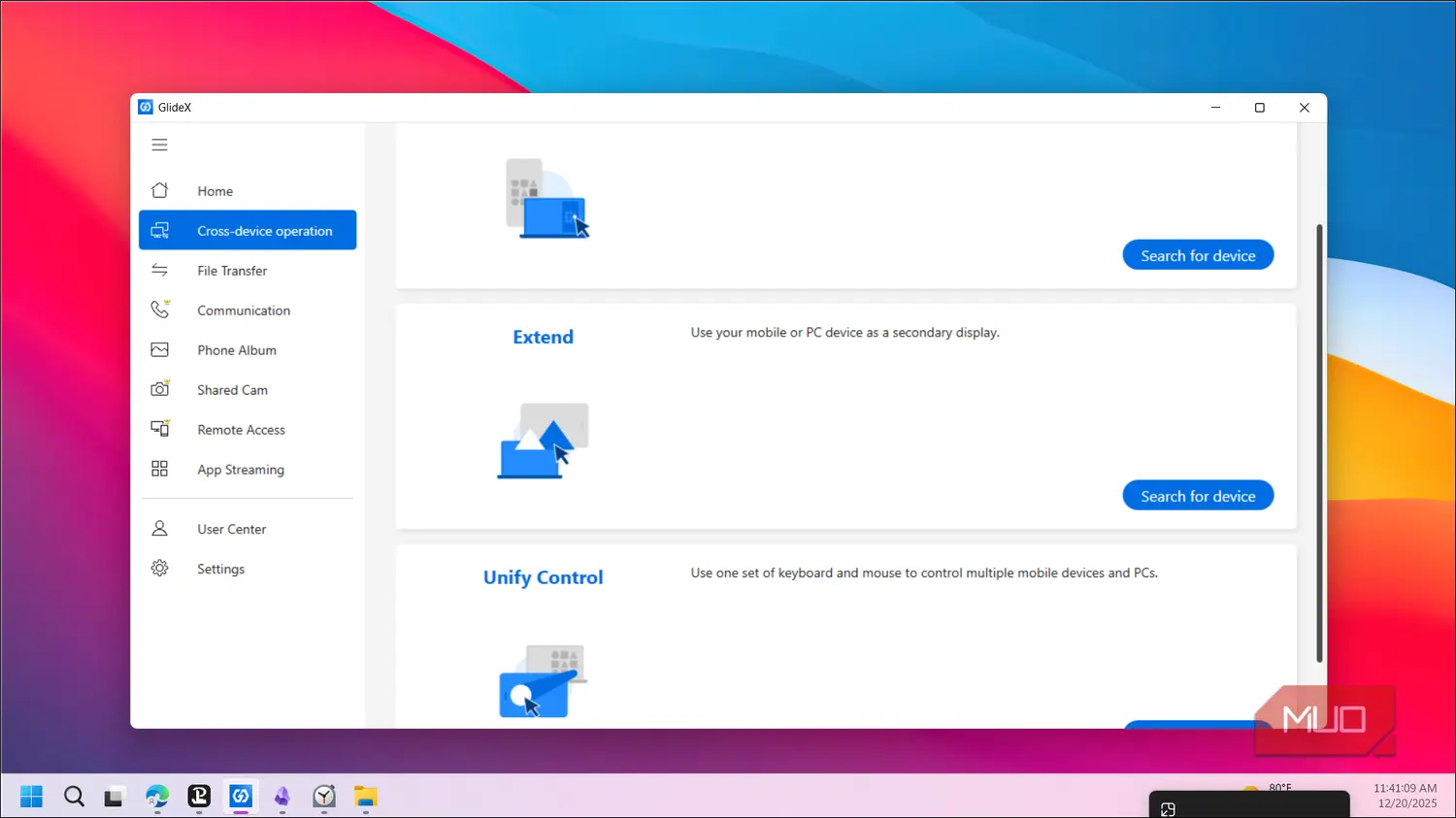Open File Explorer from the taskbar
Viewport: 1456px width, 818px height.
[x=365, y=797]
